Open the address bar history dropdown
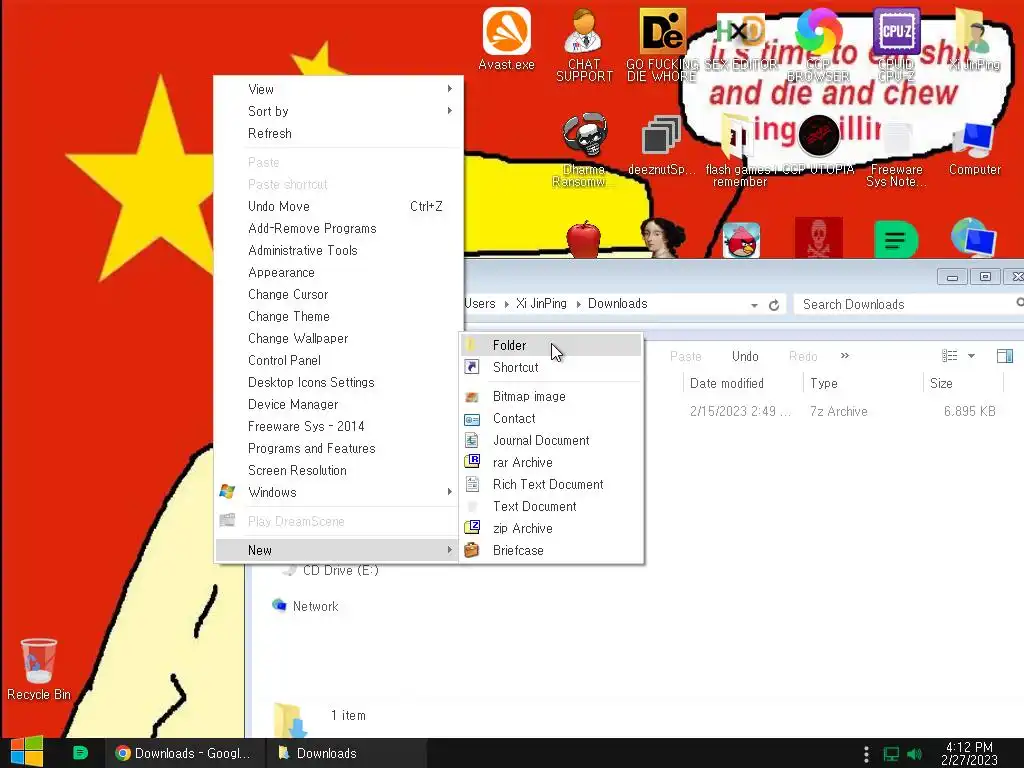This screenshot has height=768, width=1024. click(754, 305)
